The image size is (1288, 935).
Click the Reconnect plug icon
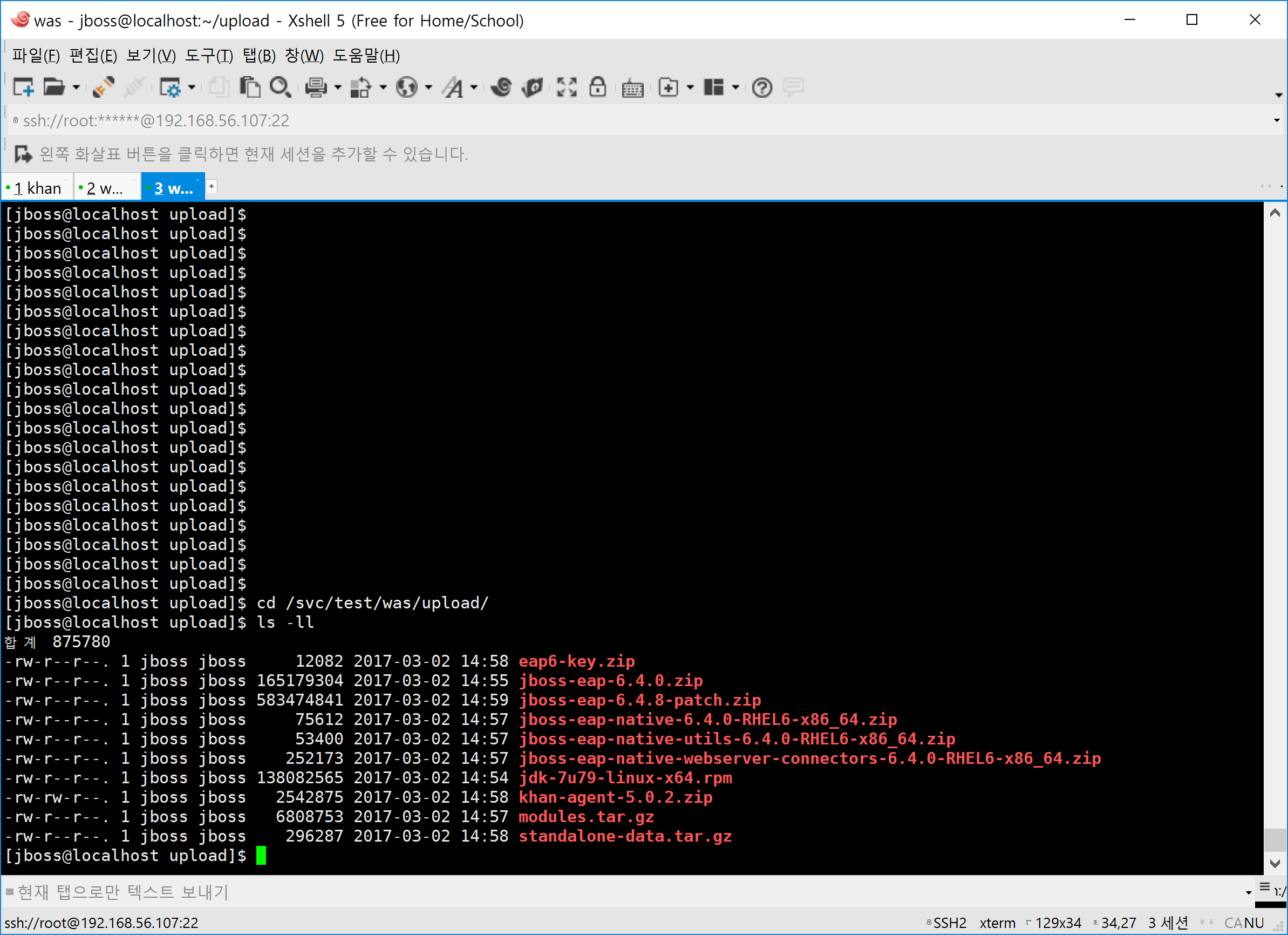point(104,87)
